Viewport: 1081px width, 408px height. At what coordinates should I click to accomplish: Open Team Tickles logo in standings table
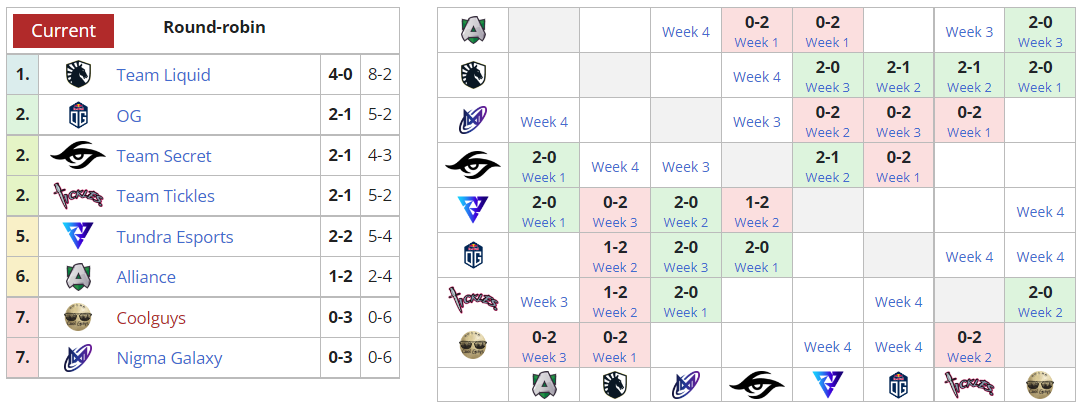pyautogui.click(x=77, y=196)
